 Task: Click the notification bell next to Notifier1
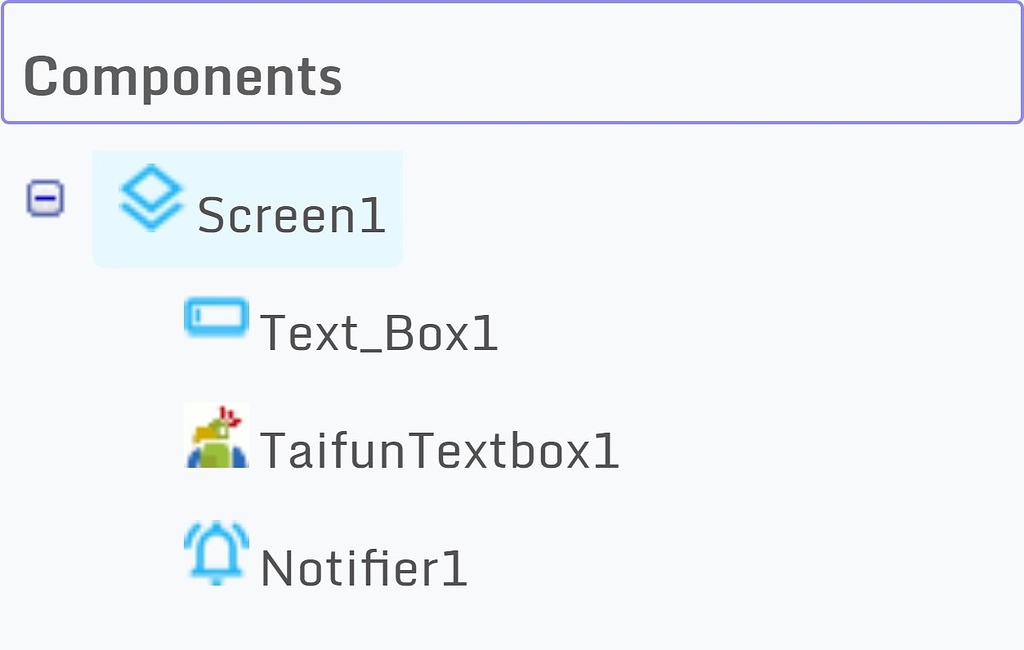[214, 553]
